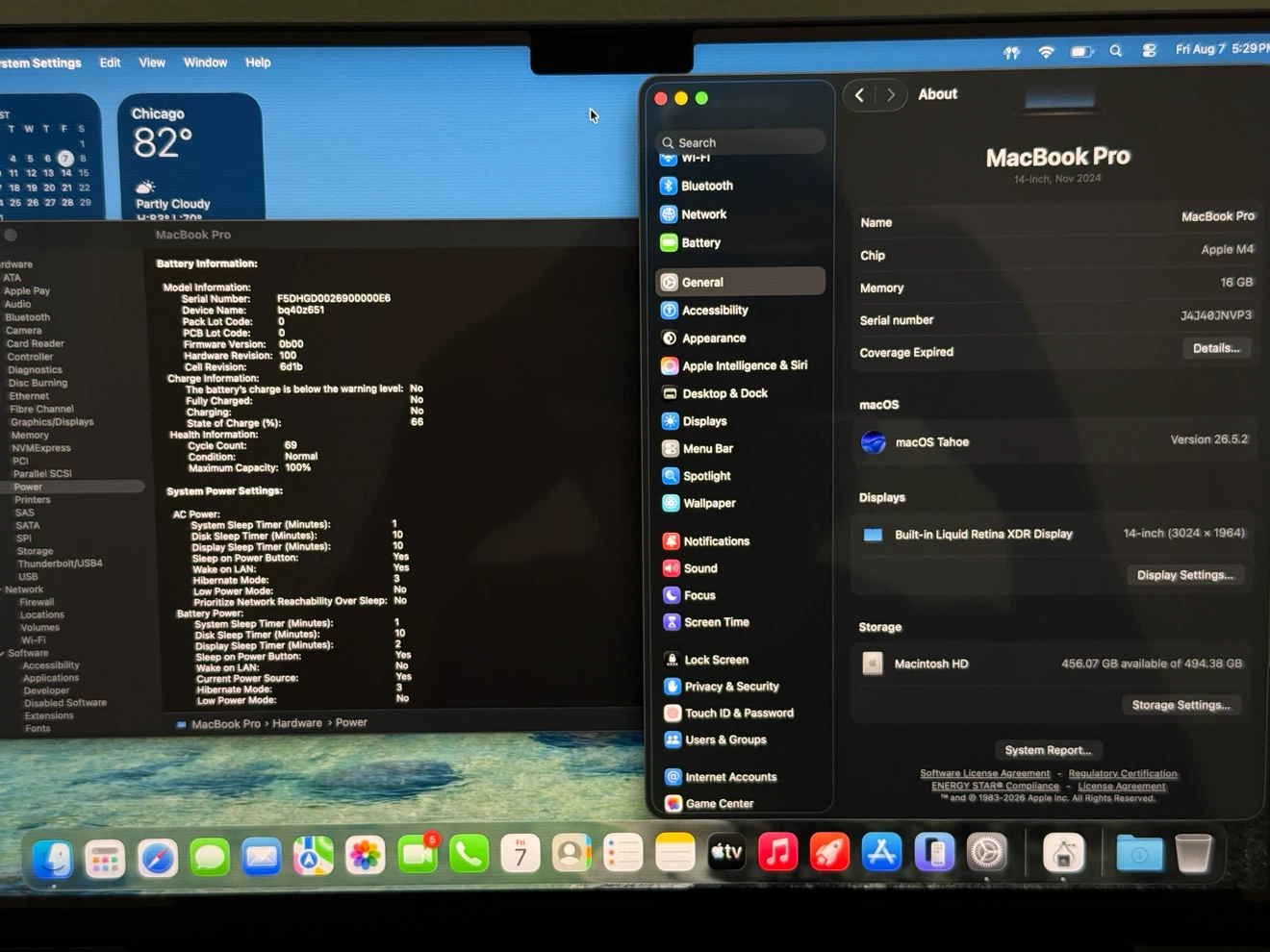
Task: Open Music app in the Dock
Action: (778, 852)
